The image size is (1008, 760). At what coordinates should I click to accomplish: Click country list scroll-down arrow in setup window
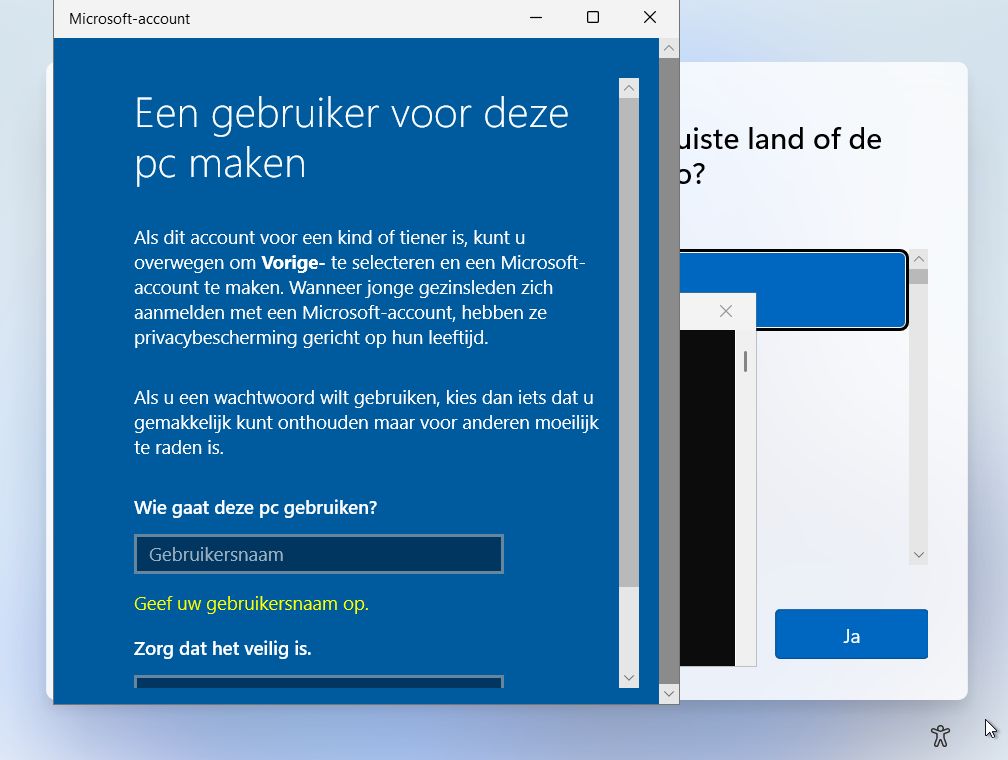[x=919, y=555]
